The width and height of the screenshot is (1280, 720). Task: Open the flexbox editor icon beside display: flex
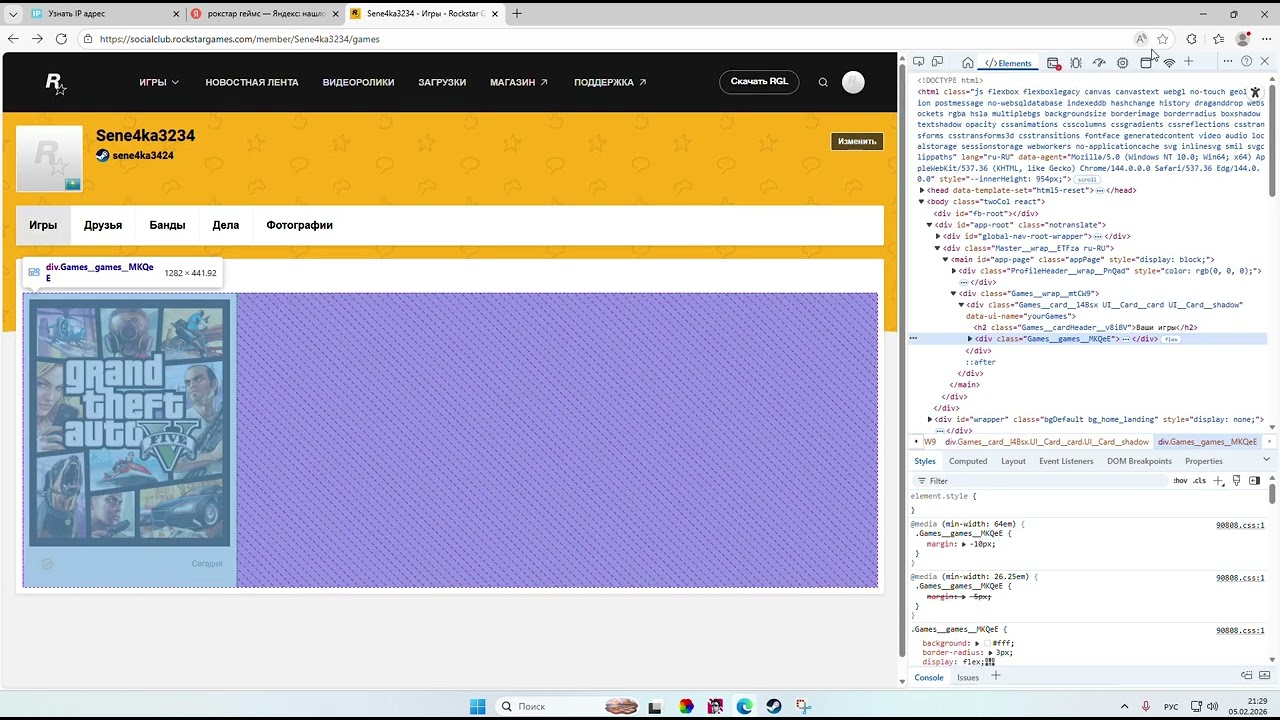(990, 662)
